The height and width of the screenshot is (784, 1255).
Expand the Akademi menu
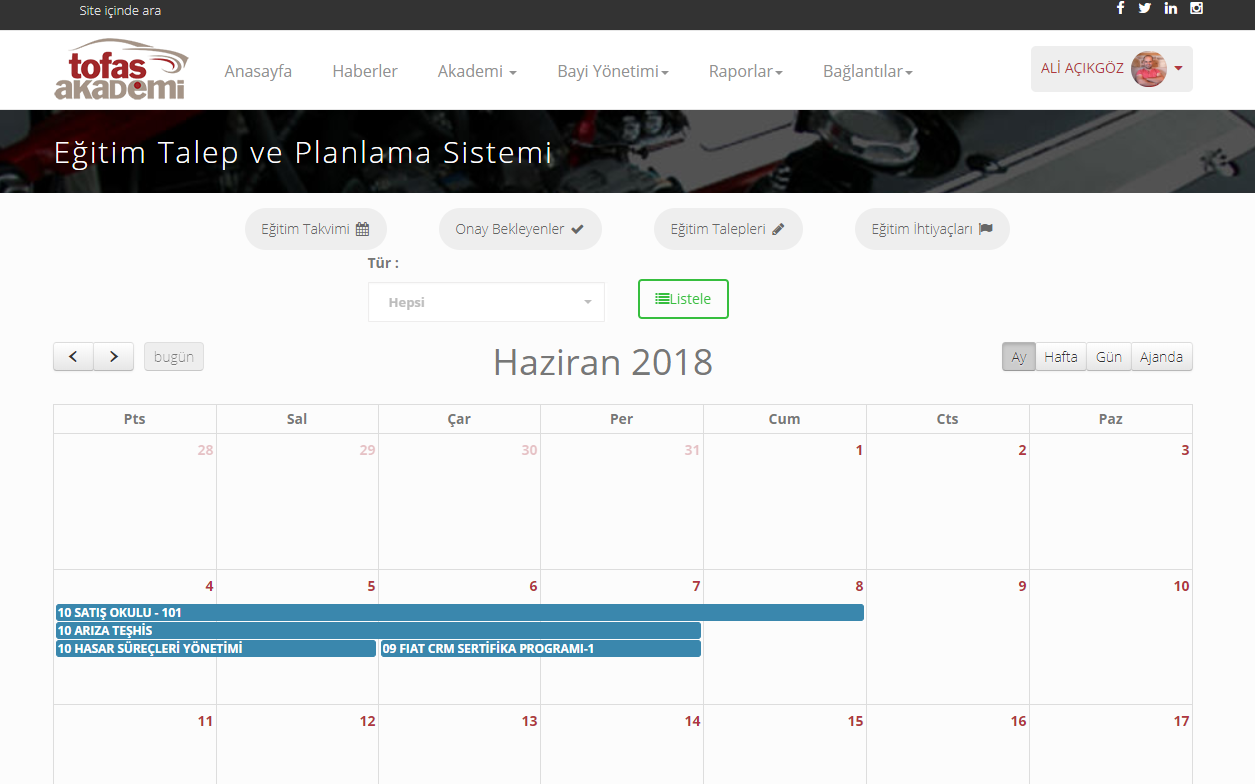[477, 71]
